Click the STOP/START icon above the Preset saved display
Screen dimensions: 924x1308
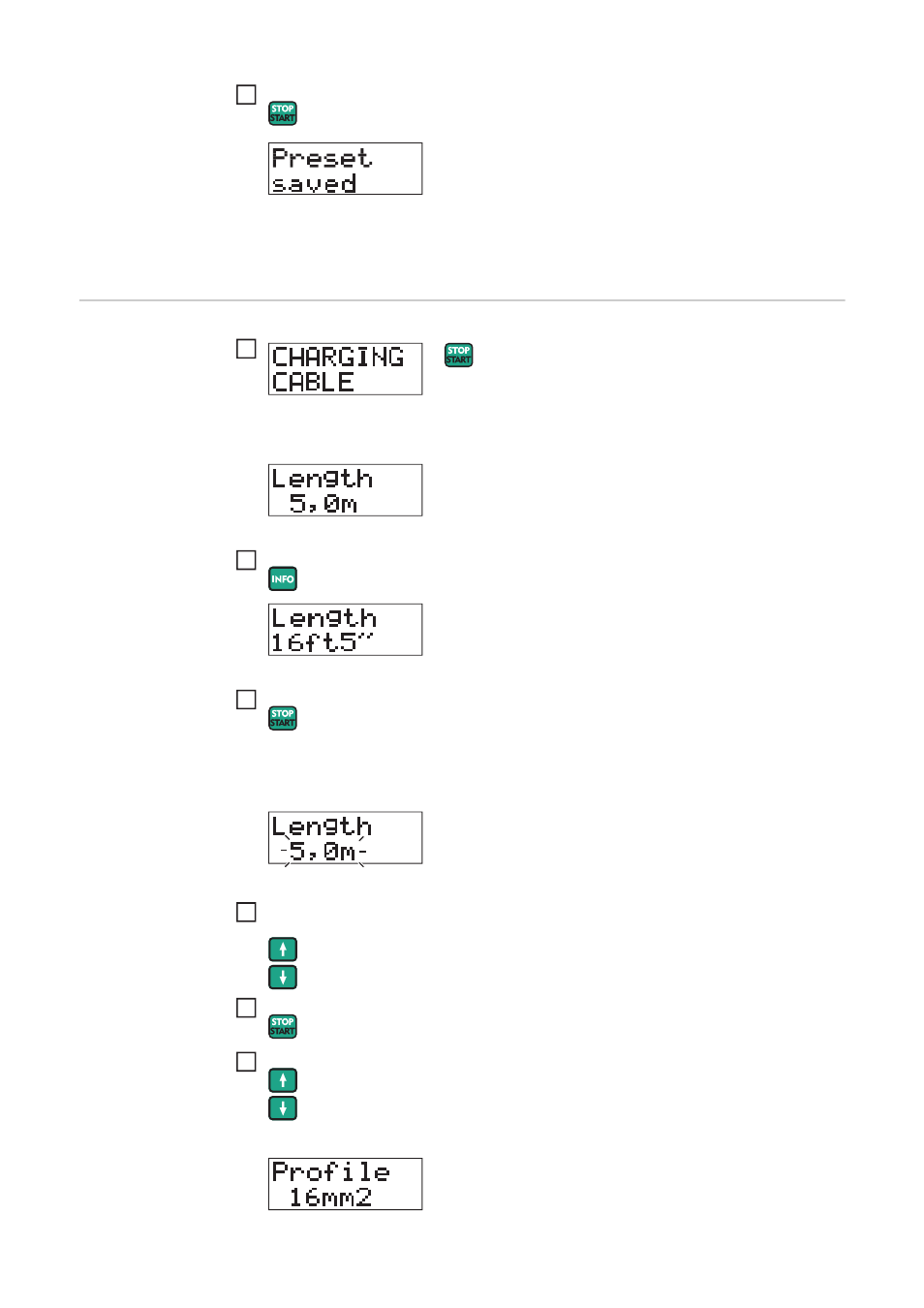click(x=283, y=113)
